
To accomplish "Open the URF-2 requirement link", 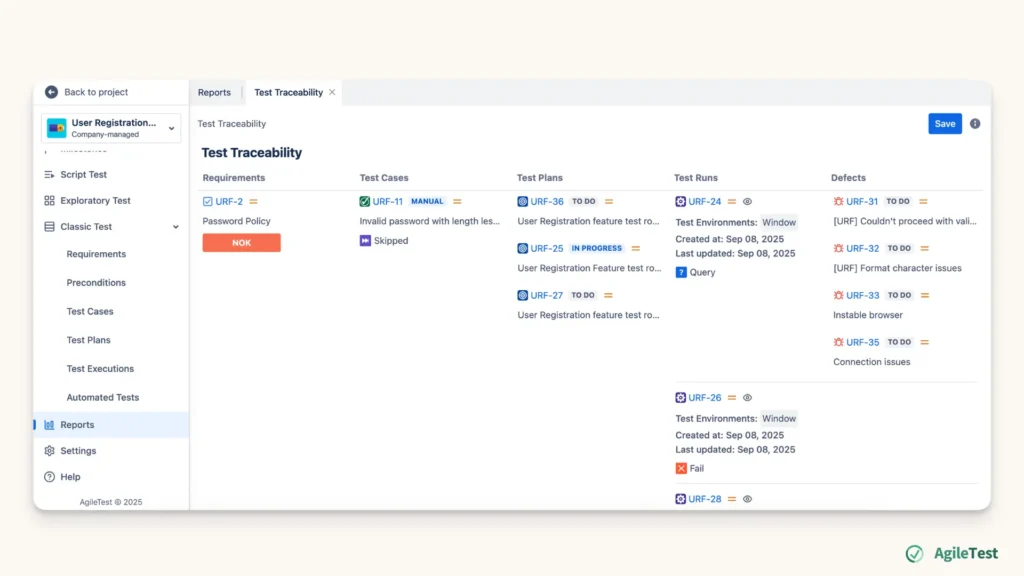I will pos(229,202).
